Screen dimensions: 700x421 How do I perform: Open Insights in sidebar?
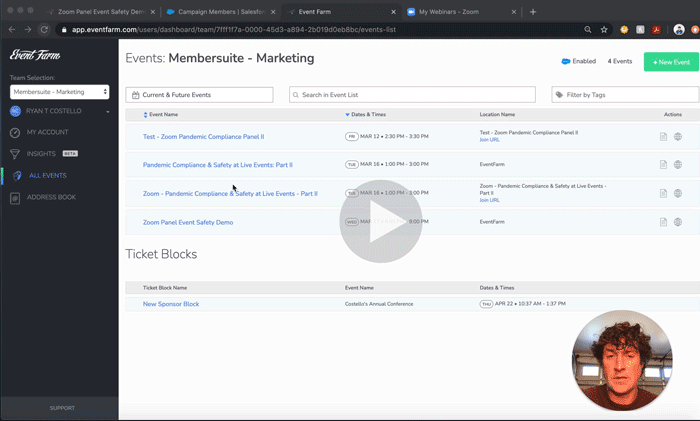(41, 154)
